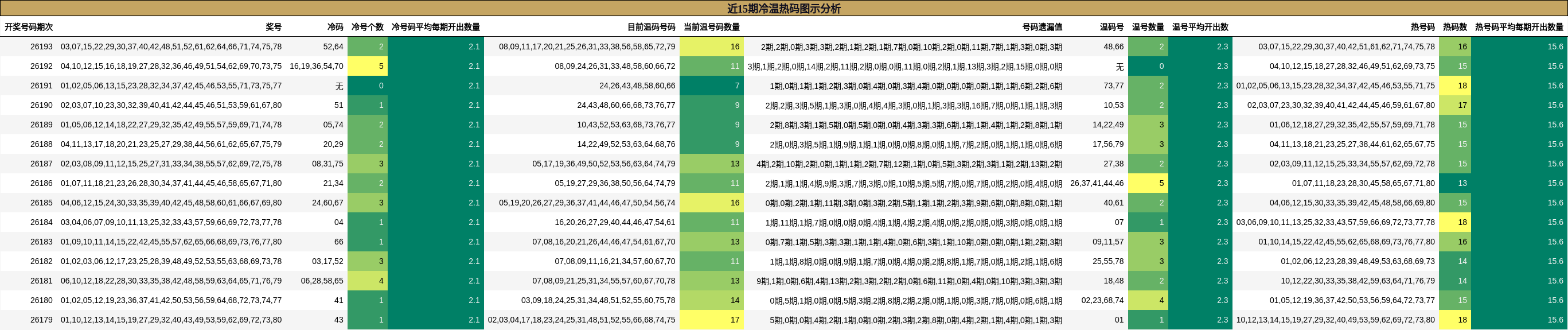Click issue number 26184

[x=41, y=222]
